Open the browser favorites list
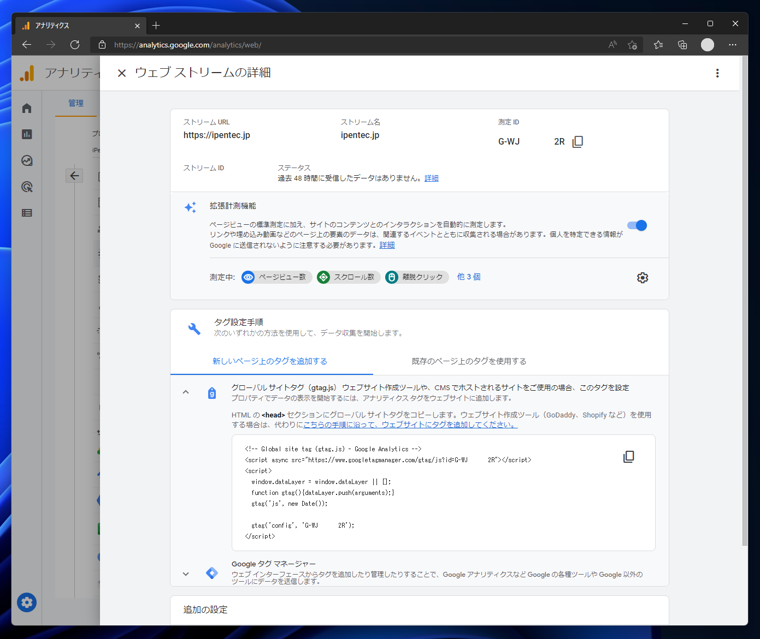The height and width of the screenshot is (639, 760). point(658,45)
